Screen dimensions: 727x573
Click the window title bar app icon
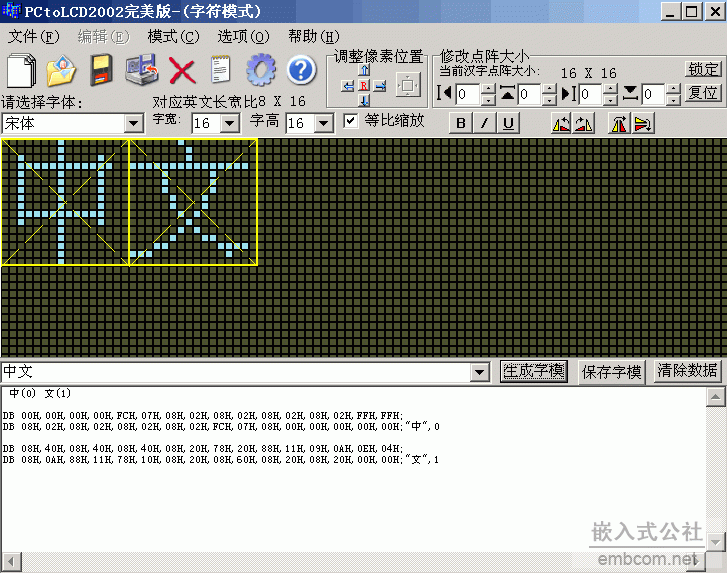(x=11, y=10)
